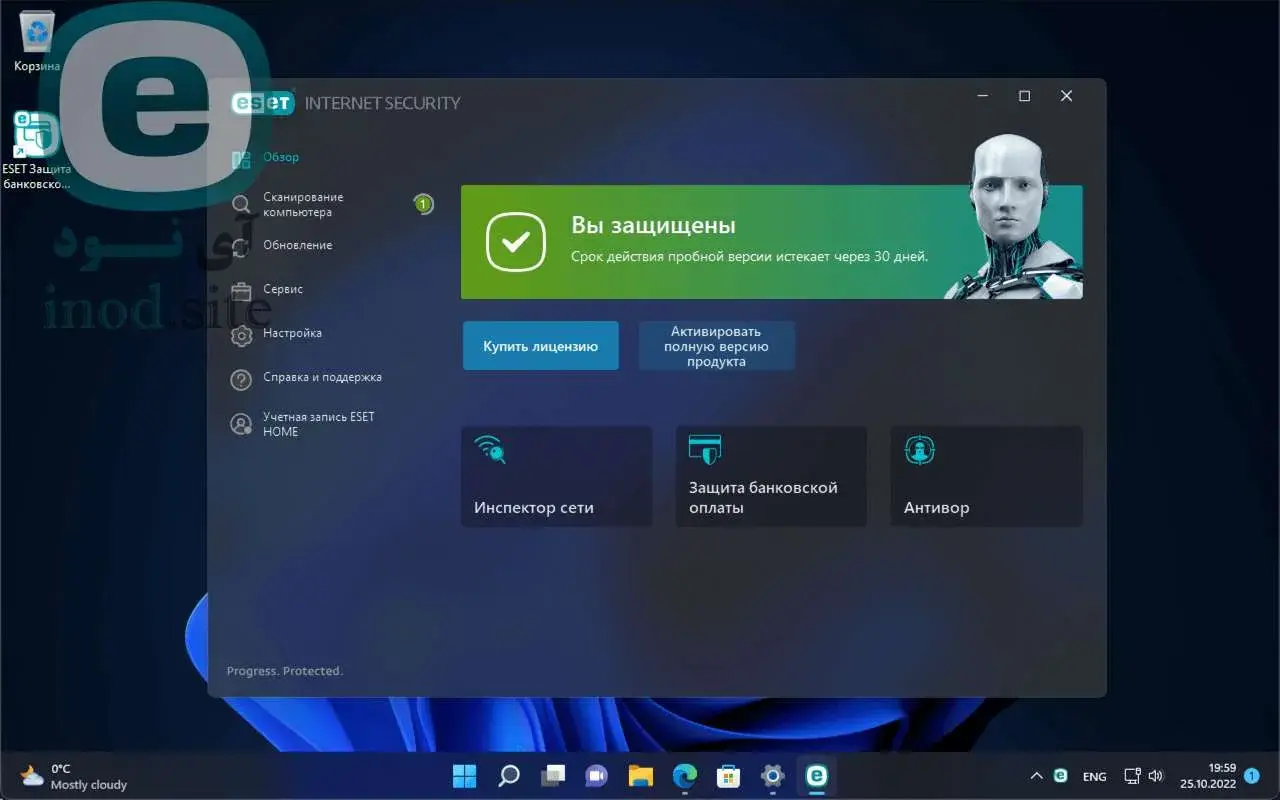1280x800 pixels.
Task: Open Settings gear on the taskbar
Action: (772, 775)
